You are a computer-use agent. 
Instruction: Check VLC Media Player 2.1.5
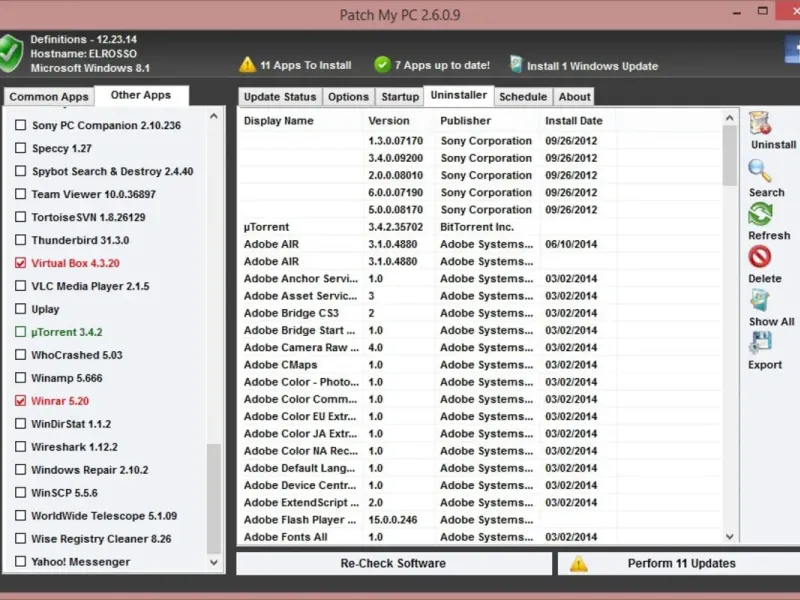[x=20, y=286]
